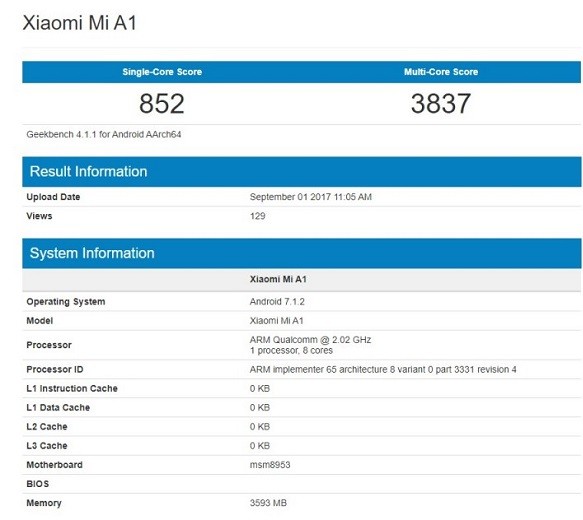Viewport: 583px width, 520px height.
Task: Select the Android 7.1.2 operating system value
Action: click(x=277, y=301)
